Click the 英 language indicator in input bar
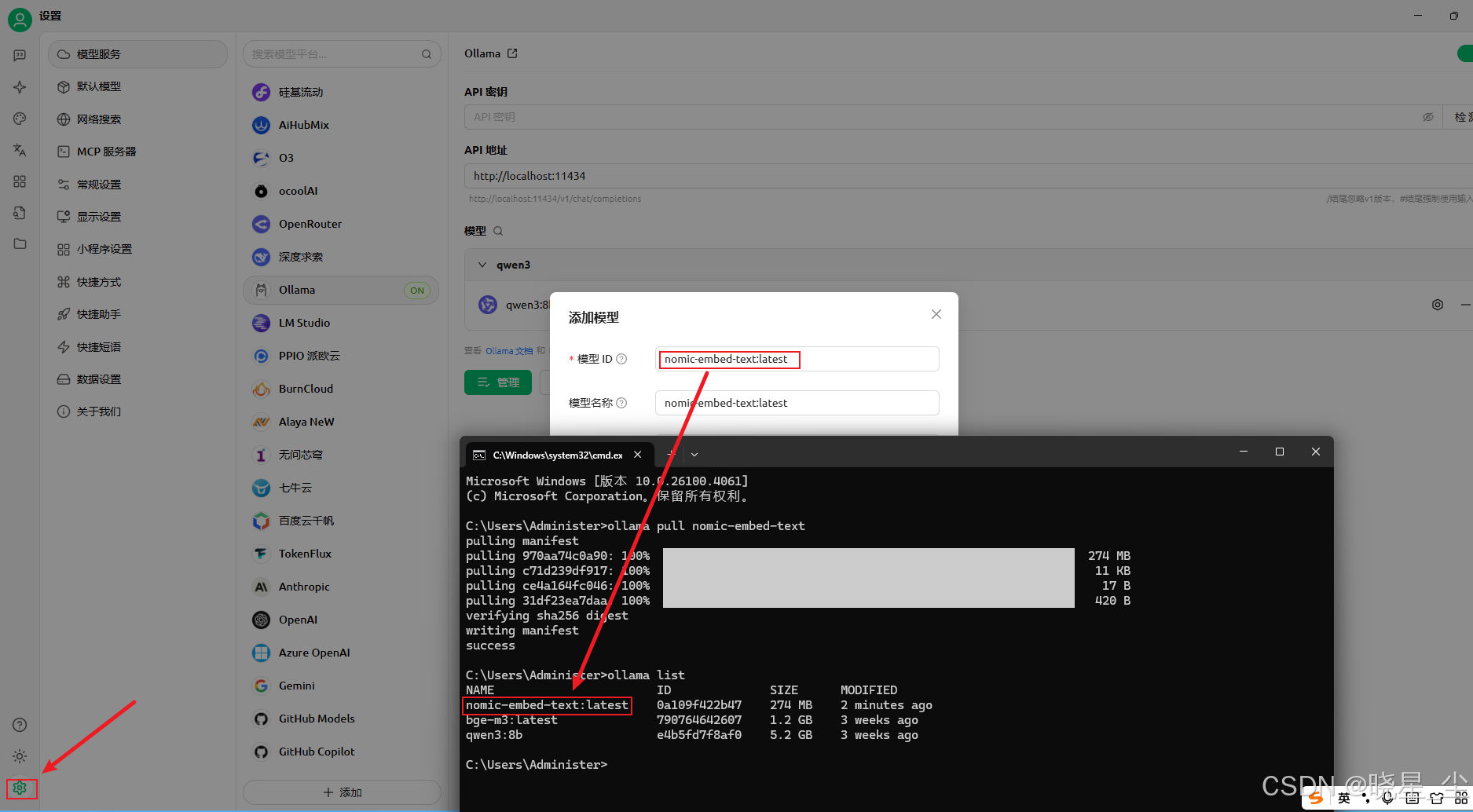Image resolution: width=1473 pixels, height=812 pixels. click(x=1344, y=799)
